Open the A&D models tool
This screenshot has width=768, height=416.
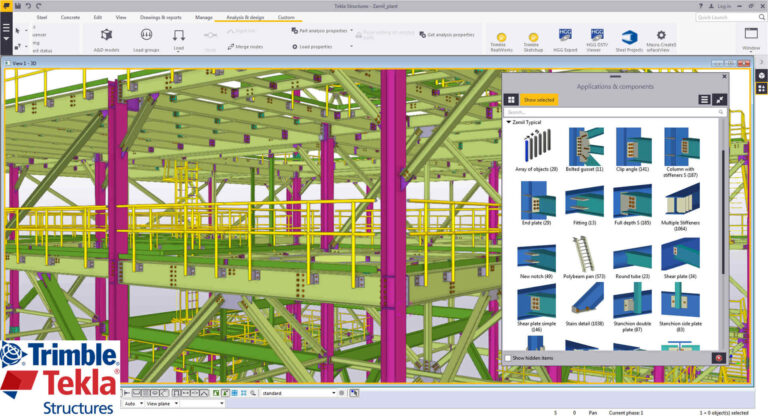pos(106,40)
